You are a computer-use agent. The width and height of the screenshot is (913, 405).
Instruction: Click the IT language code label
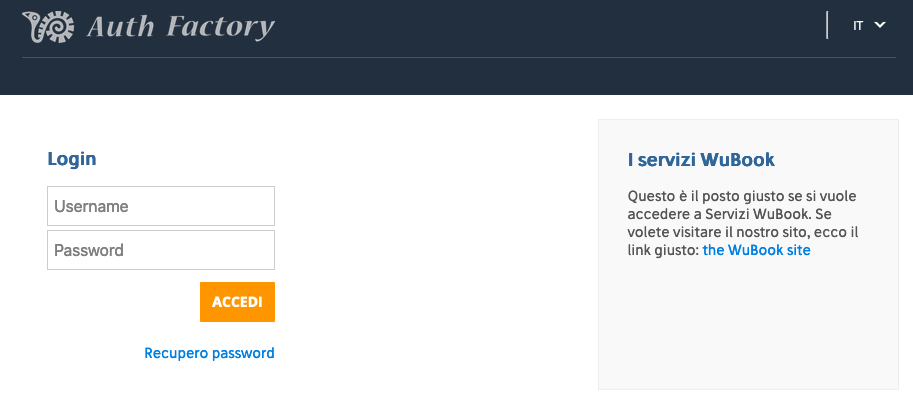tap(858, 26)
